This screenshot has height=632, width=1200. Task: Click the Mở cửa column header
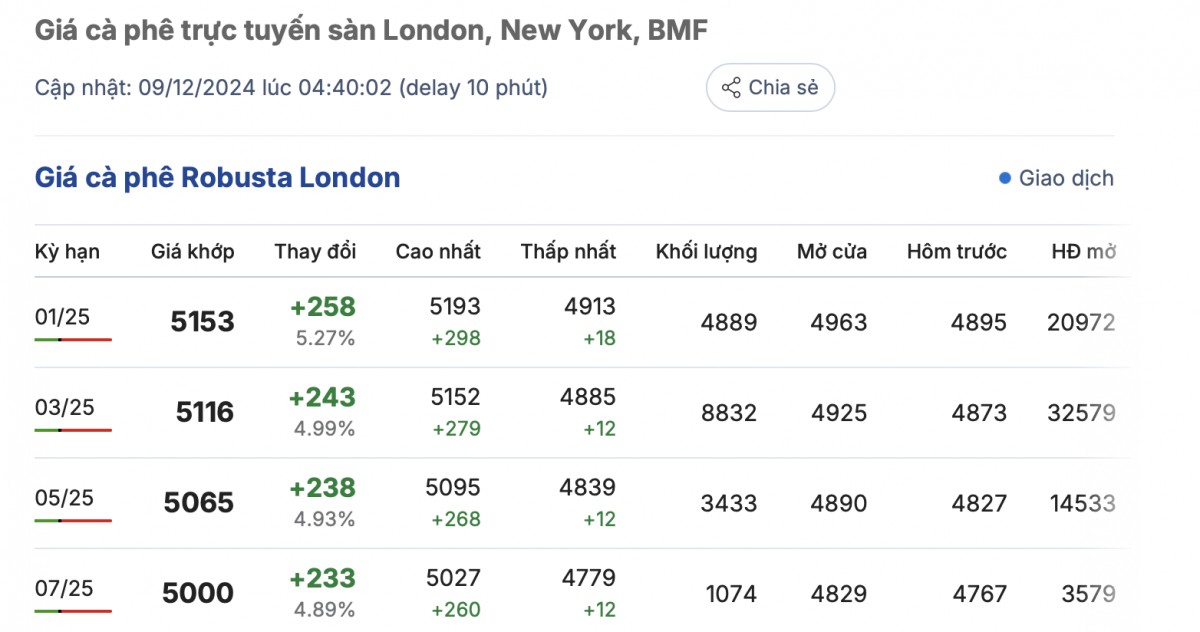832,251
